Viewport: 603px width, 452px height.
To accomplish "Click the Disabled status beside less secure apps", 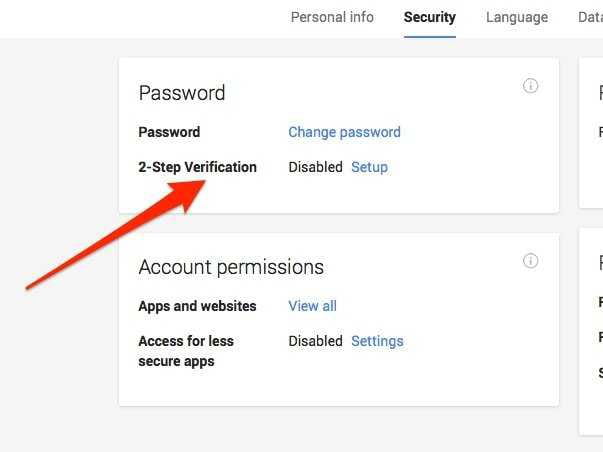I will pos(315,341).
